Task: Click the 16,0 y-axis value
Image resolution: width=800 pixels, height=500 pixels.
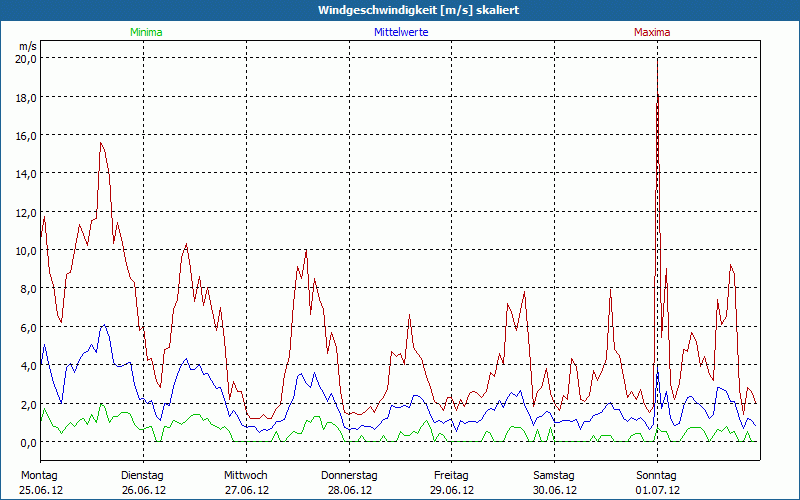Action: (26, 136)
